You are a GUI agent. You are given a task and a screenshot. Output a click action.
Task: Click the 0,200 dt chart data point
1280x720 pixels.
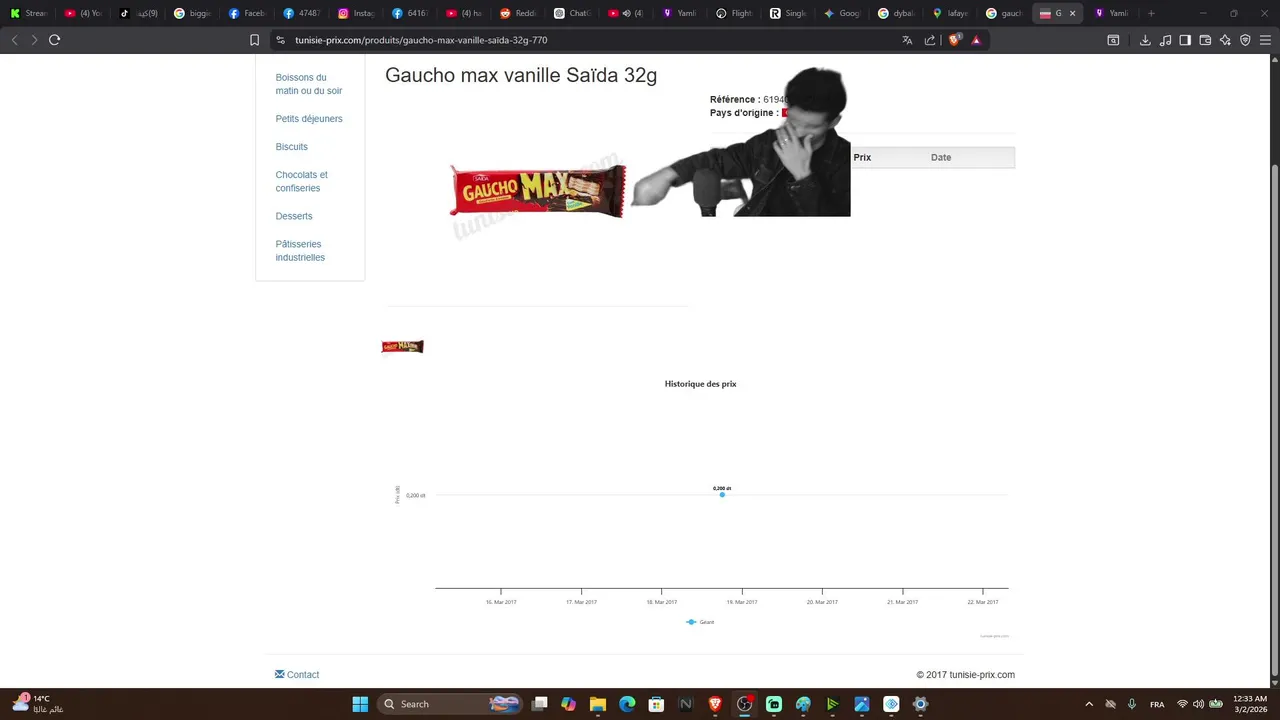722,495
